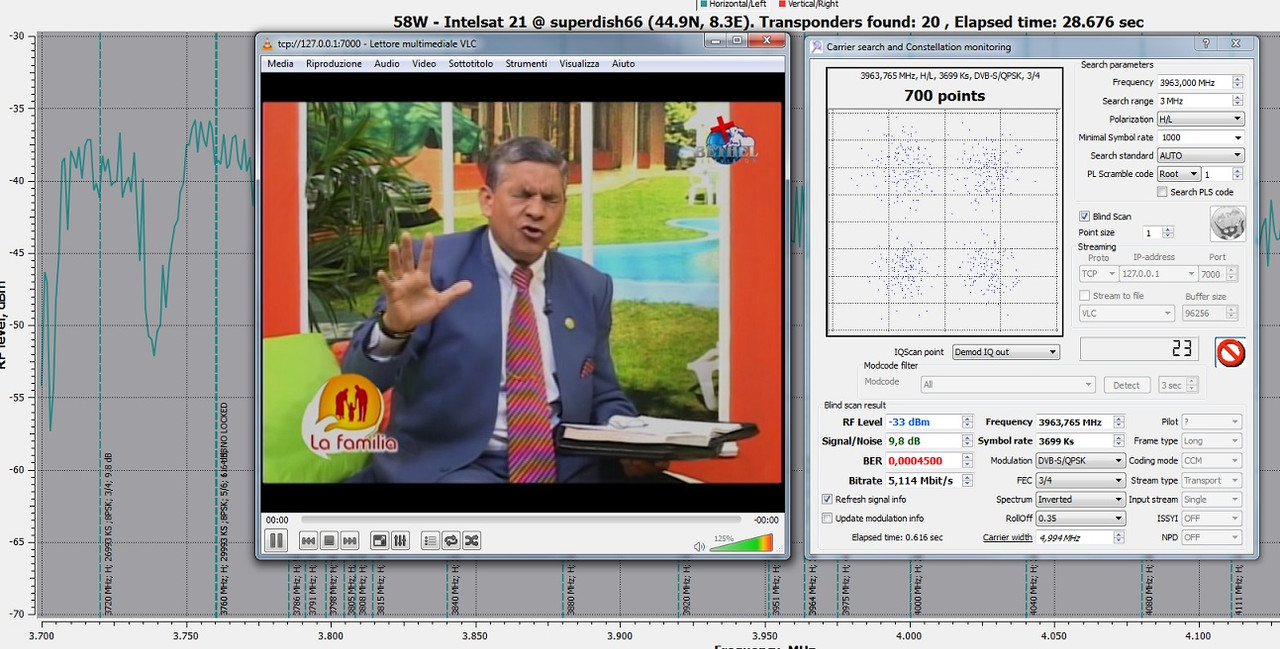Open the Spectrum Inverted dropdown
Viewport: 1280px width, 649px height.
(1080, 499)
